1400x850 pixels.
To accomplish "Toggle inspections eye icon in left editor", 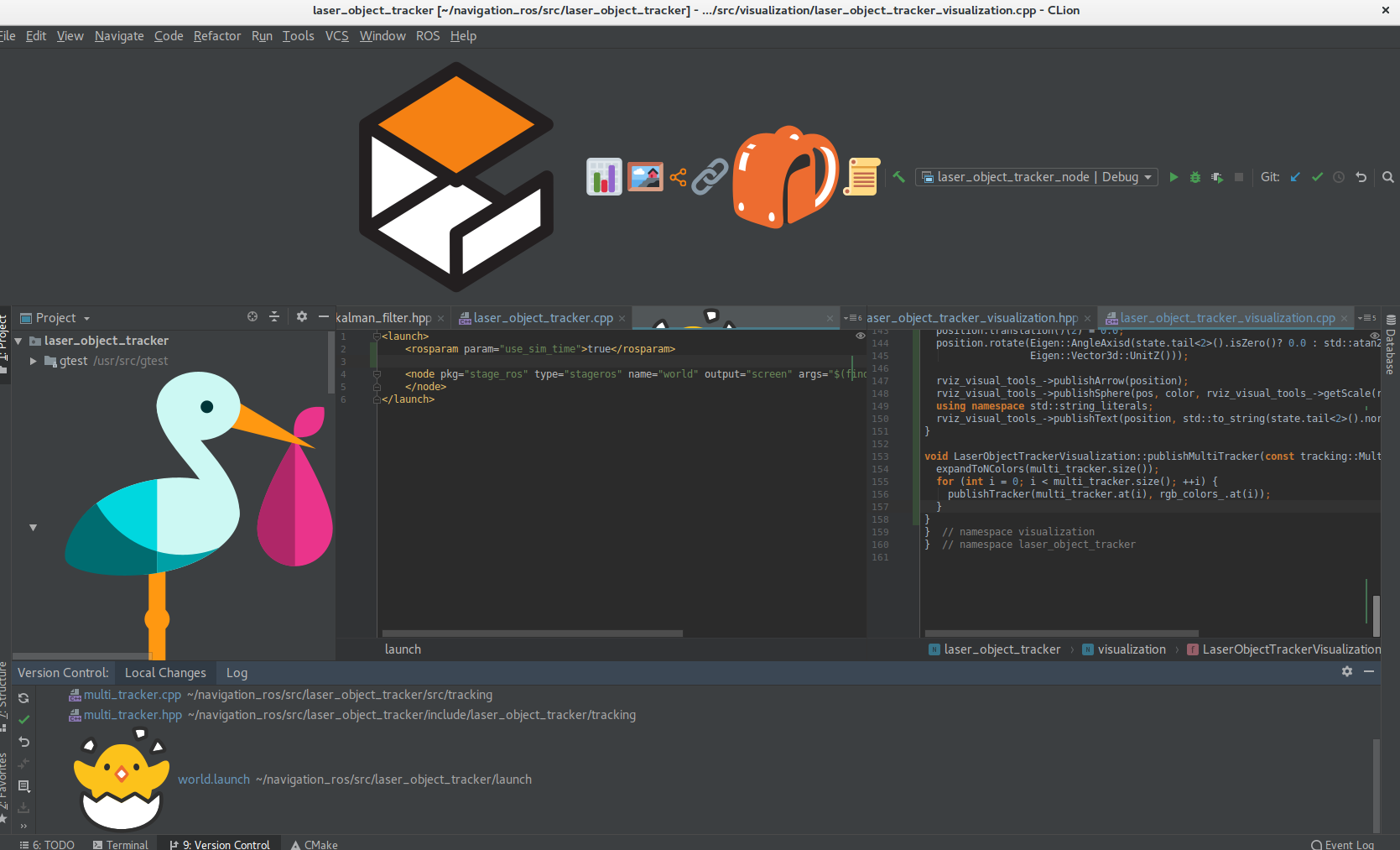I will click(860, 336).
